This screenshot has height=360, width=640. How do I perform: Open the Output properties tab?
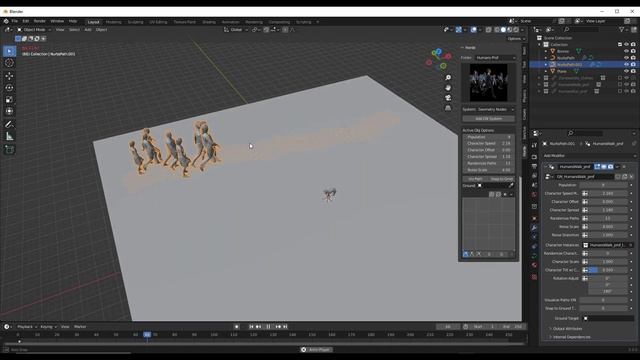(x=534, y=167)
